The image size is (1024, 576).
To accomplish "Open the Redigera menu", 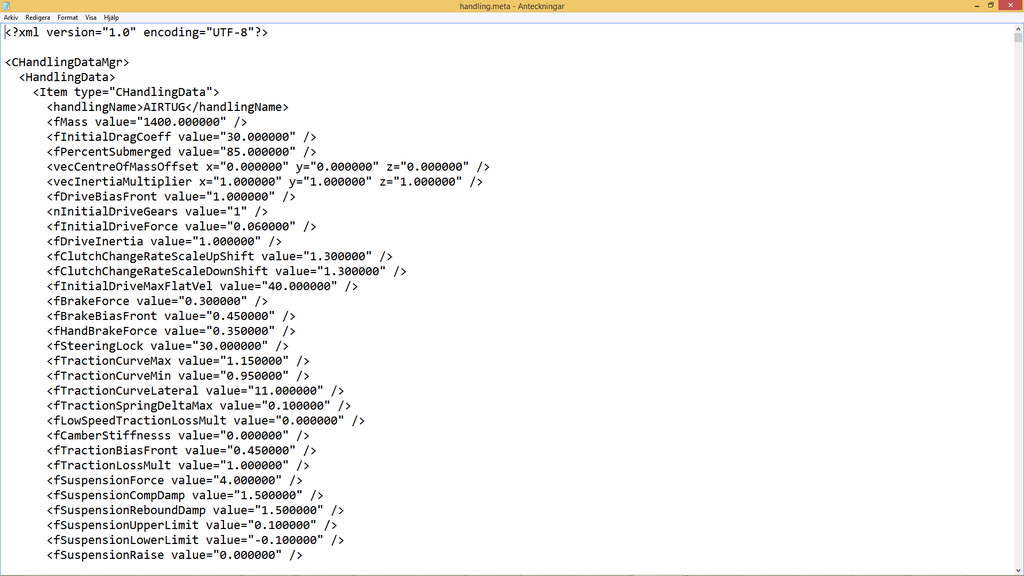I will pyautogui.click(x=37, y=18).
